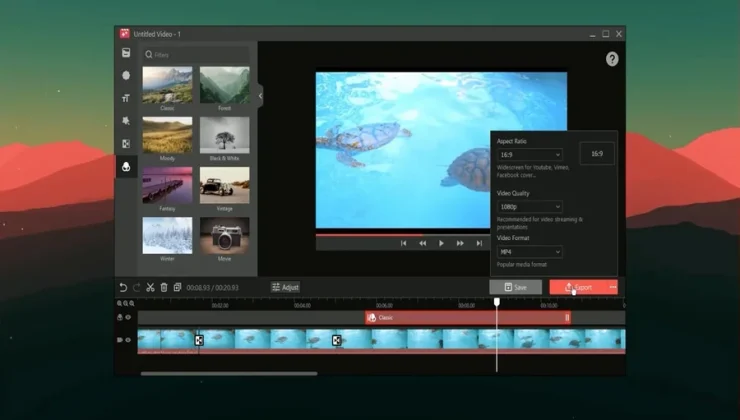This screenshot has width=740, height=420.
Task: Click the scissors split icon
Action: click(x=150, y=287)
